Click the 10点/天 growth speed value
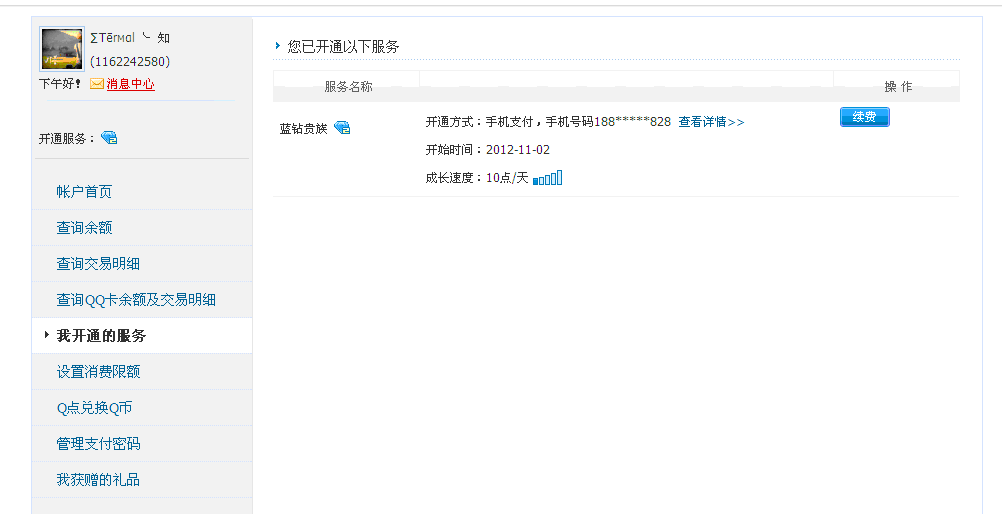This screenshot has height=514, width=1002. (507, 178)
